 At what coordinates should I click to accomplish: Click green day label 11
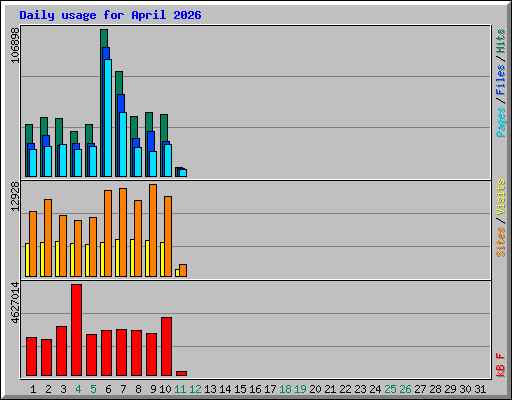pos(180,389)
